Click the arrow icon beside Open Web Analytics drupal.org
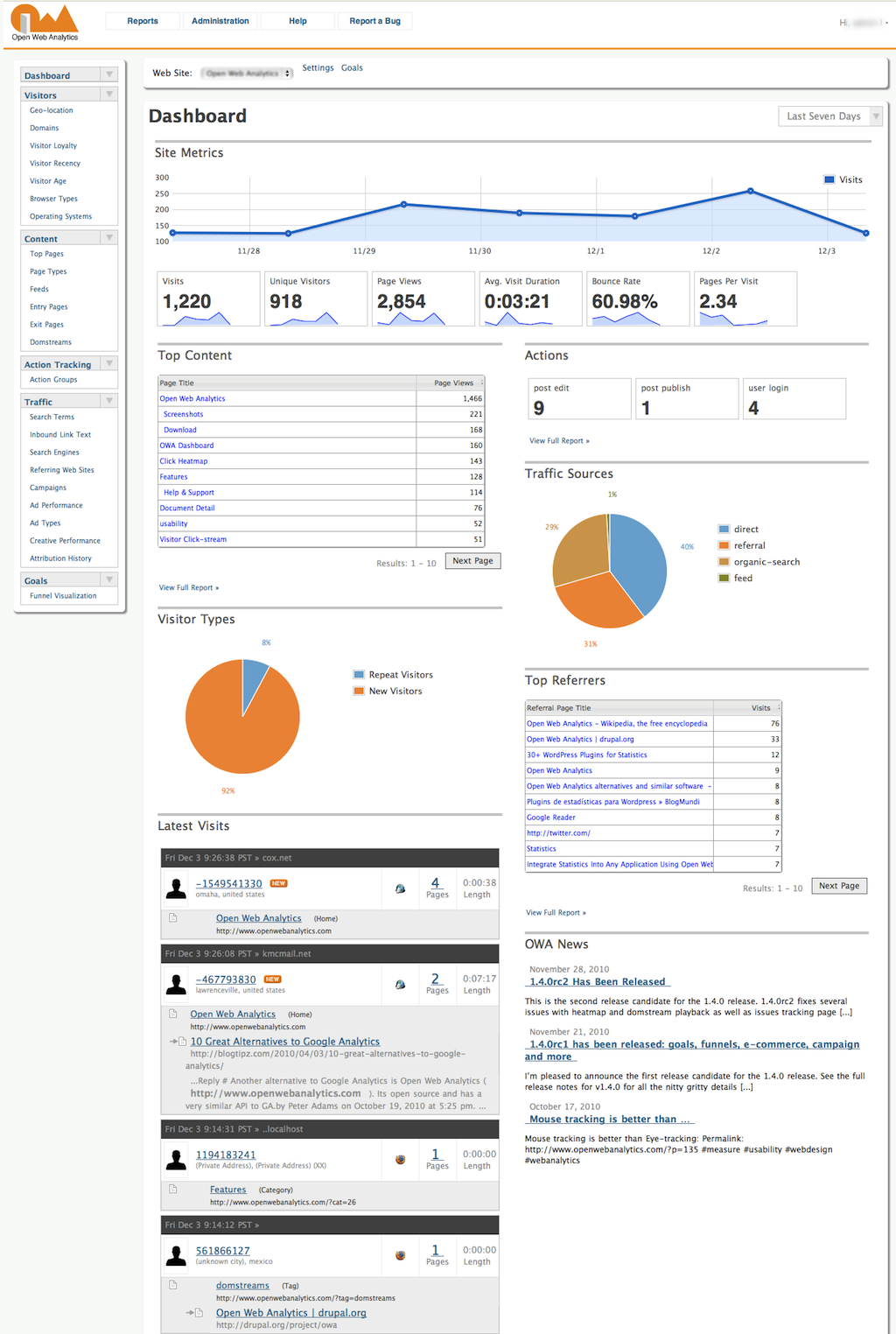896x1334 pixels. click(x=192, y=1312)
